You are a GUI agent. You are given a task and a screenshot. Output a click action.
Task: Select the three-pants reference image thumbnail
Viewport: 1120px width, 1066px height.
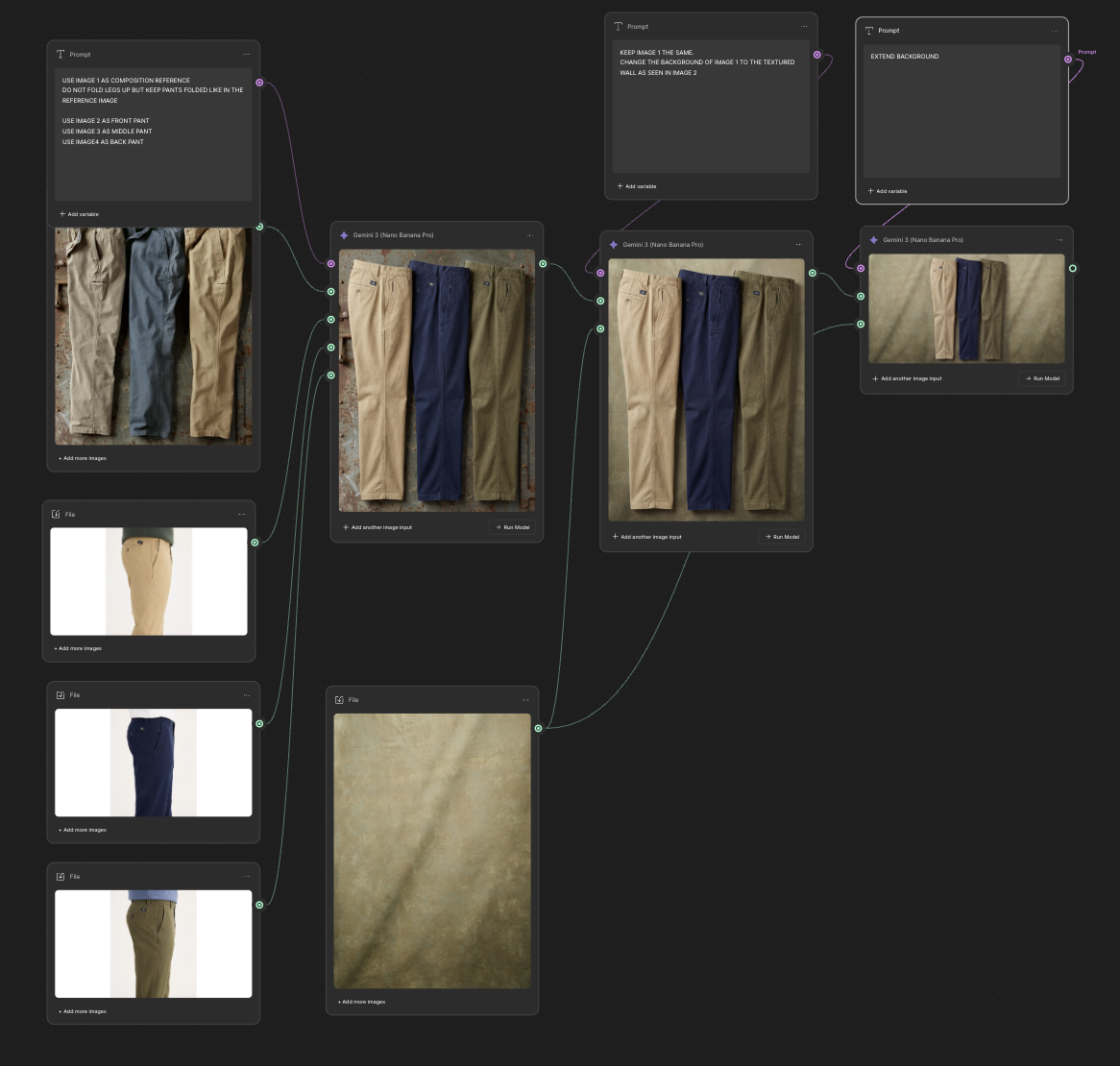tap(153, 336)
